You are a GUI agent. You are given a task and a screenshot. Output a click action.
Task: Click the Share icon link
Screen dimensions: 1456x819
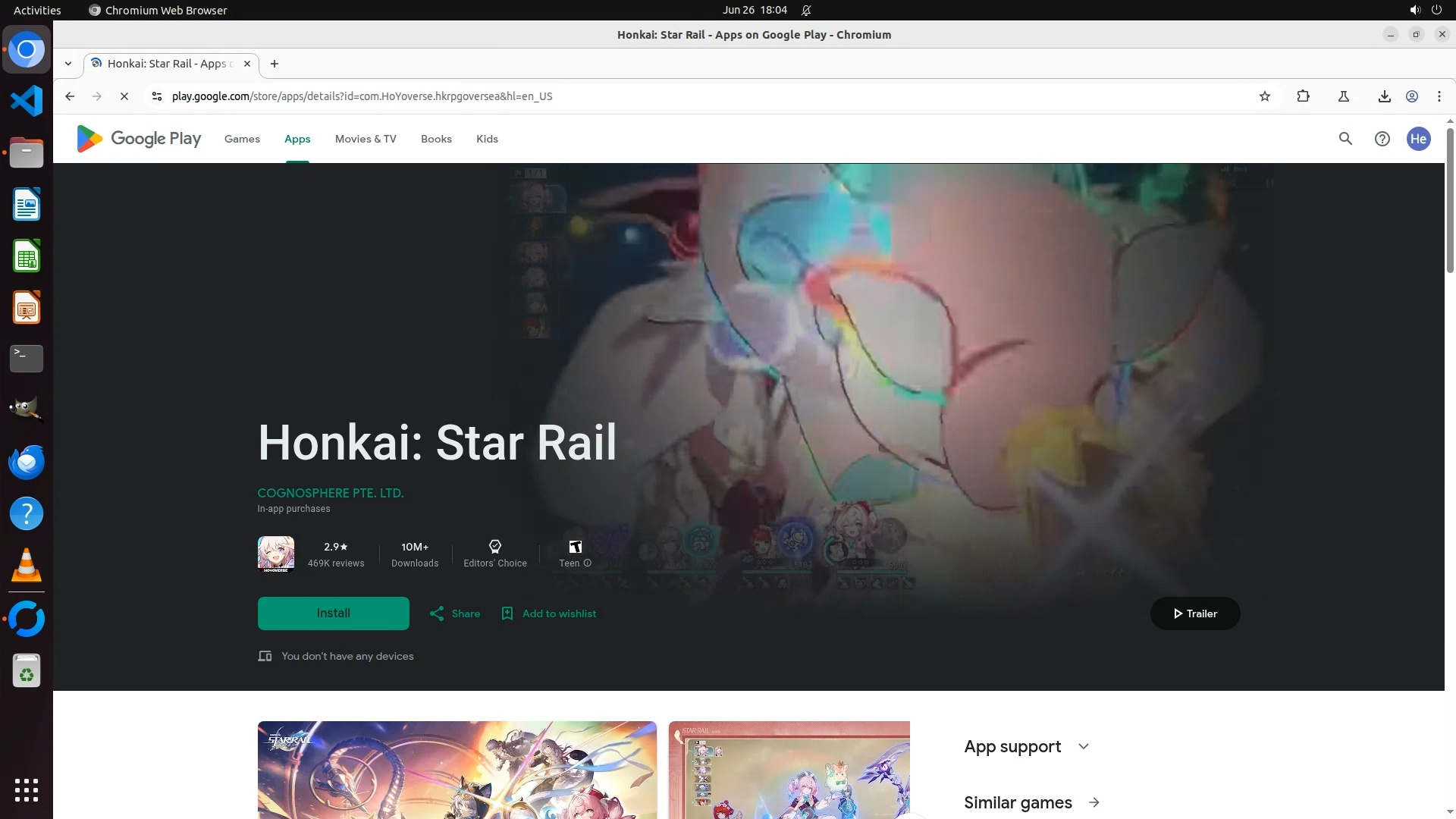455,613
